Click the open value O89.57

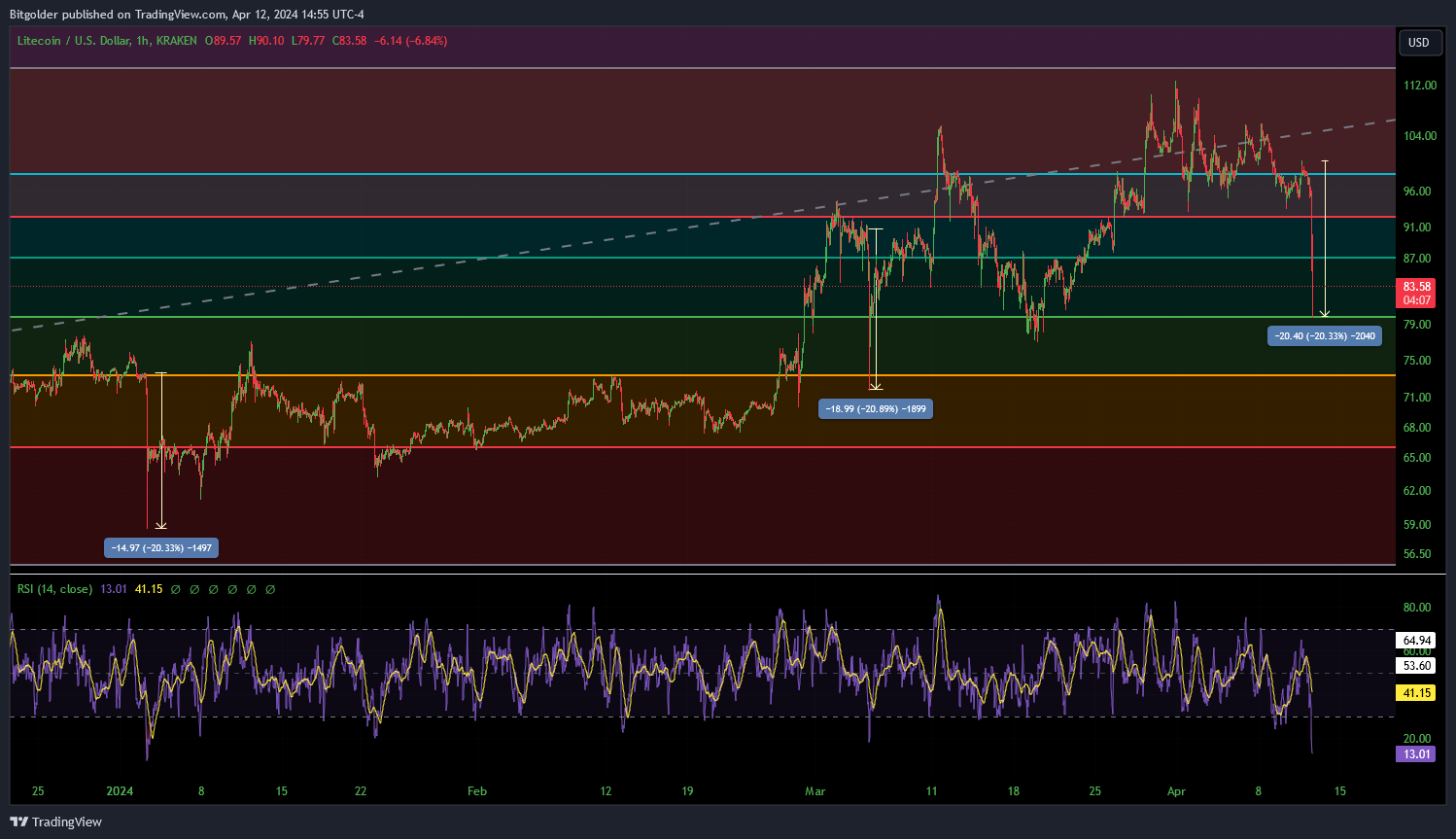pos(223,41)
